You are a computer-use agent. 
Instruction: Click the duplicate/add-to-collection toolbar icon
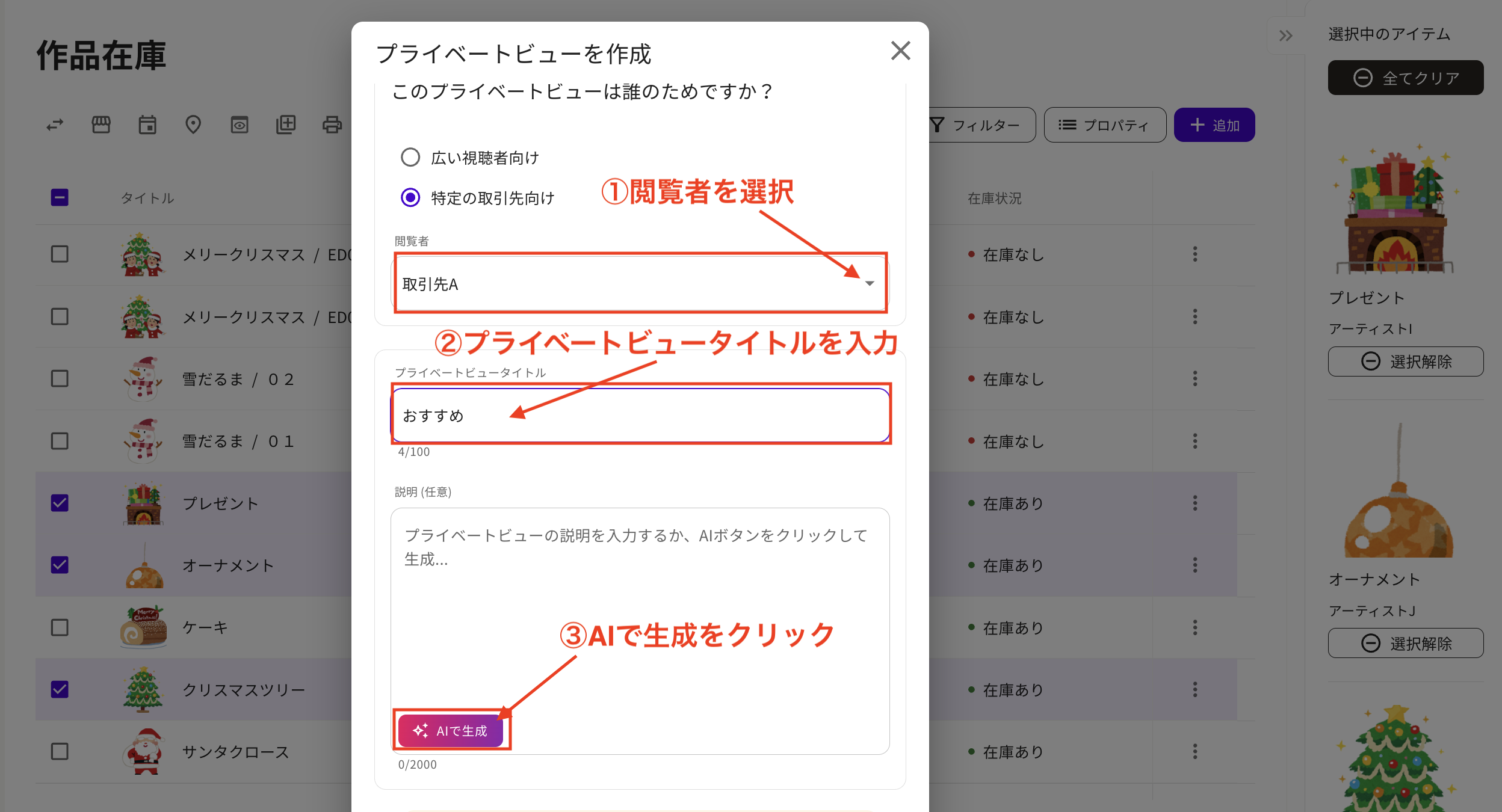286,125
